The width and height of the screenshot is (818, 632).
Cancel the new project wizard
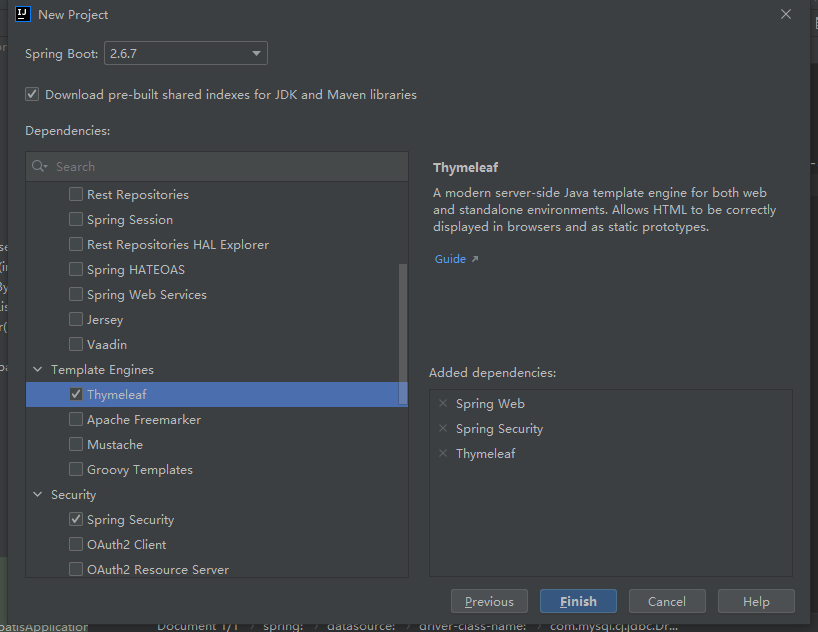point(667,601)
